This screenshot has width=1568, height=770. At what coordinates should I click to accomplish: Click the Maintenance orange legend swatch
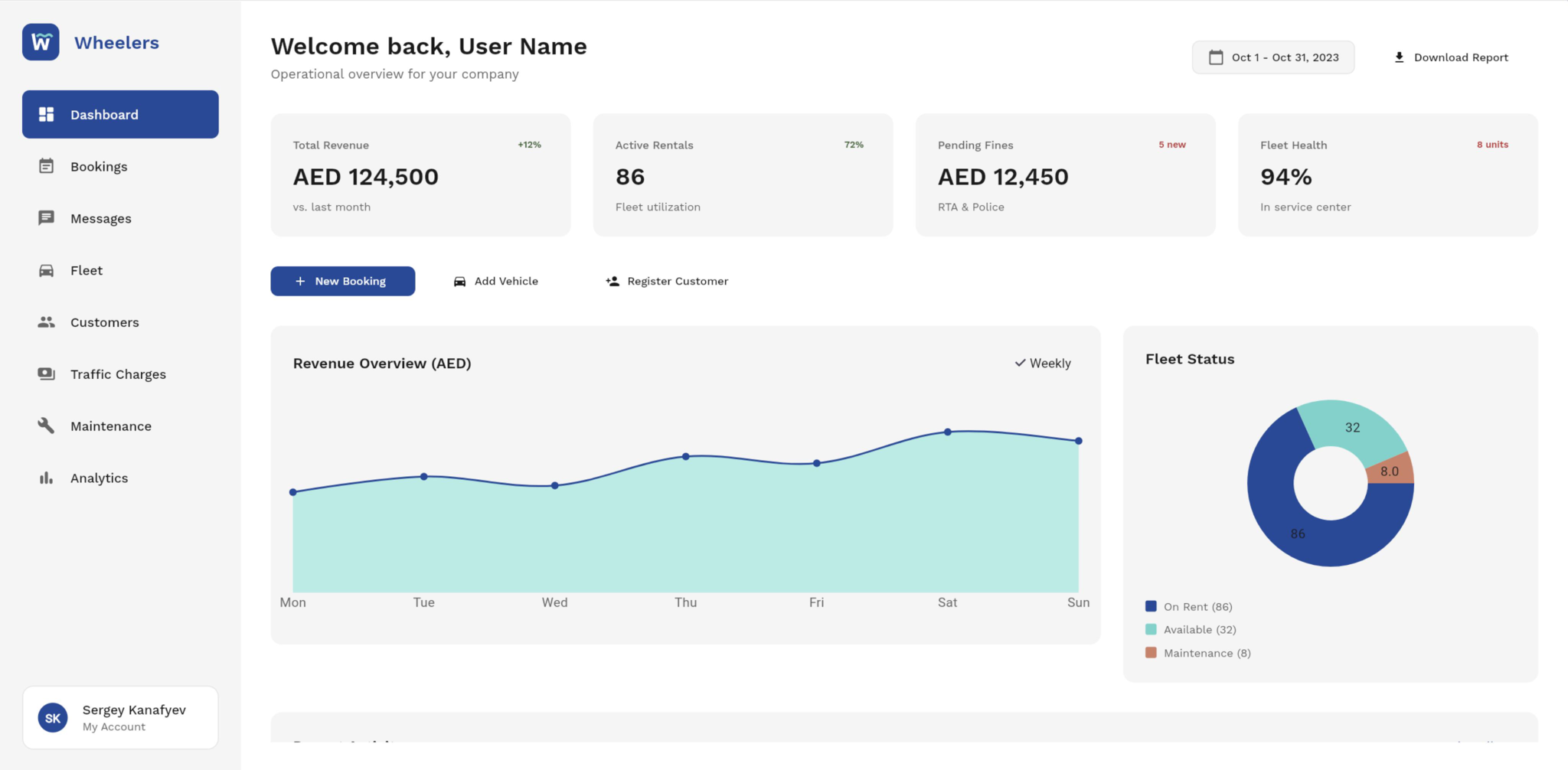pos(1151,653)
